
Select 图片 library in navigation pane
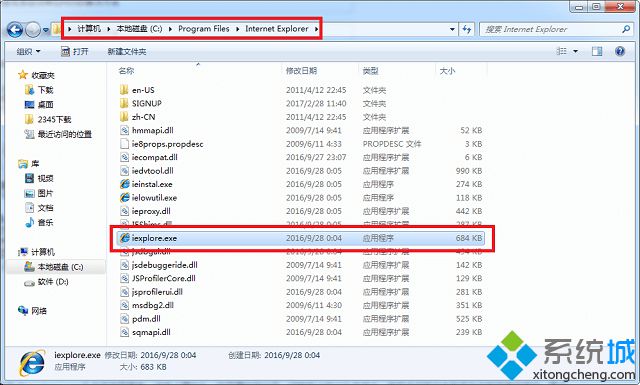coord(39,193)
